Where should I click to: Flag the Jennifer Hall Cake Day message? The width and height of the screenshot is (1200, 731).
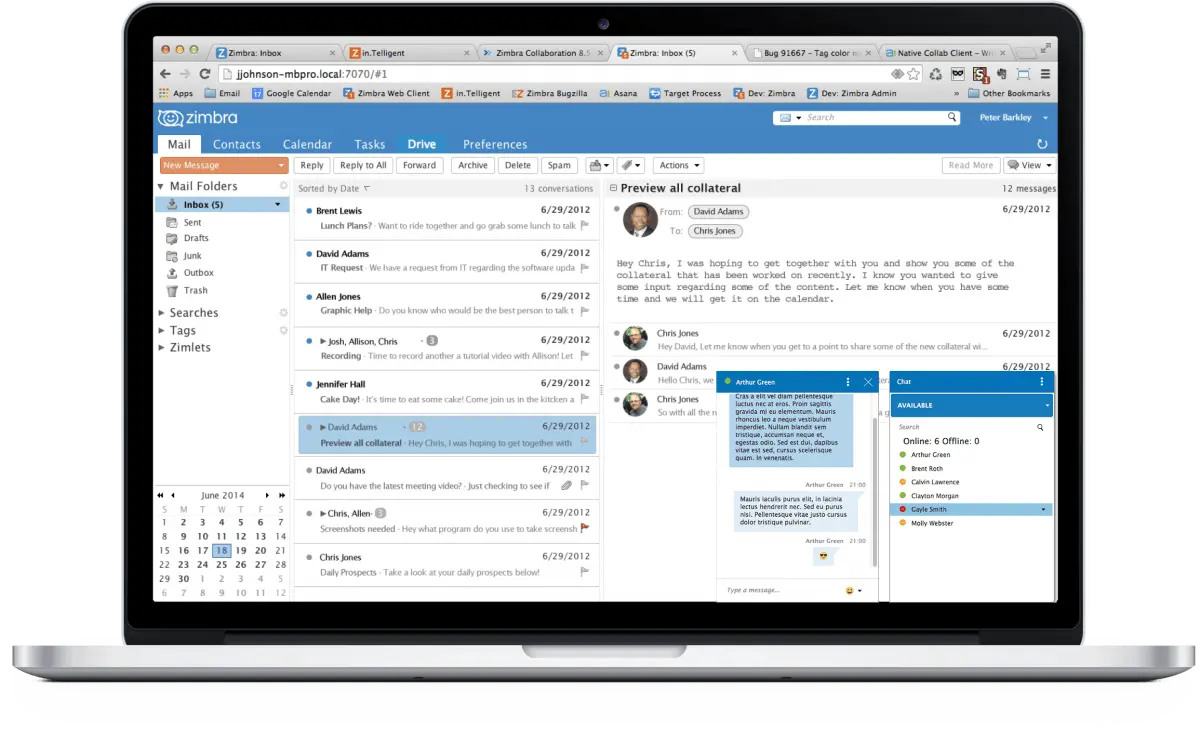[x=585, y=399]
